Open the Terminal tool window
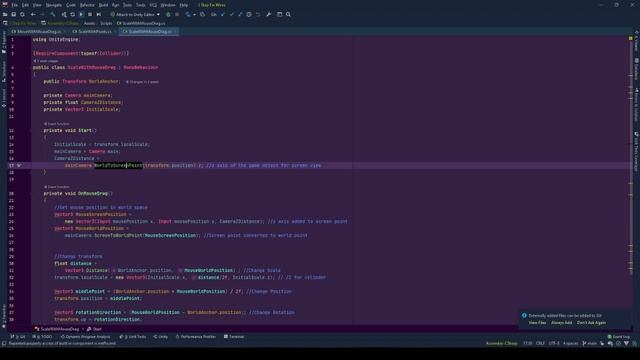This screenshot has width=640, height=360. click(x=234, y=337)
